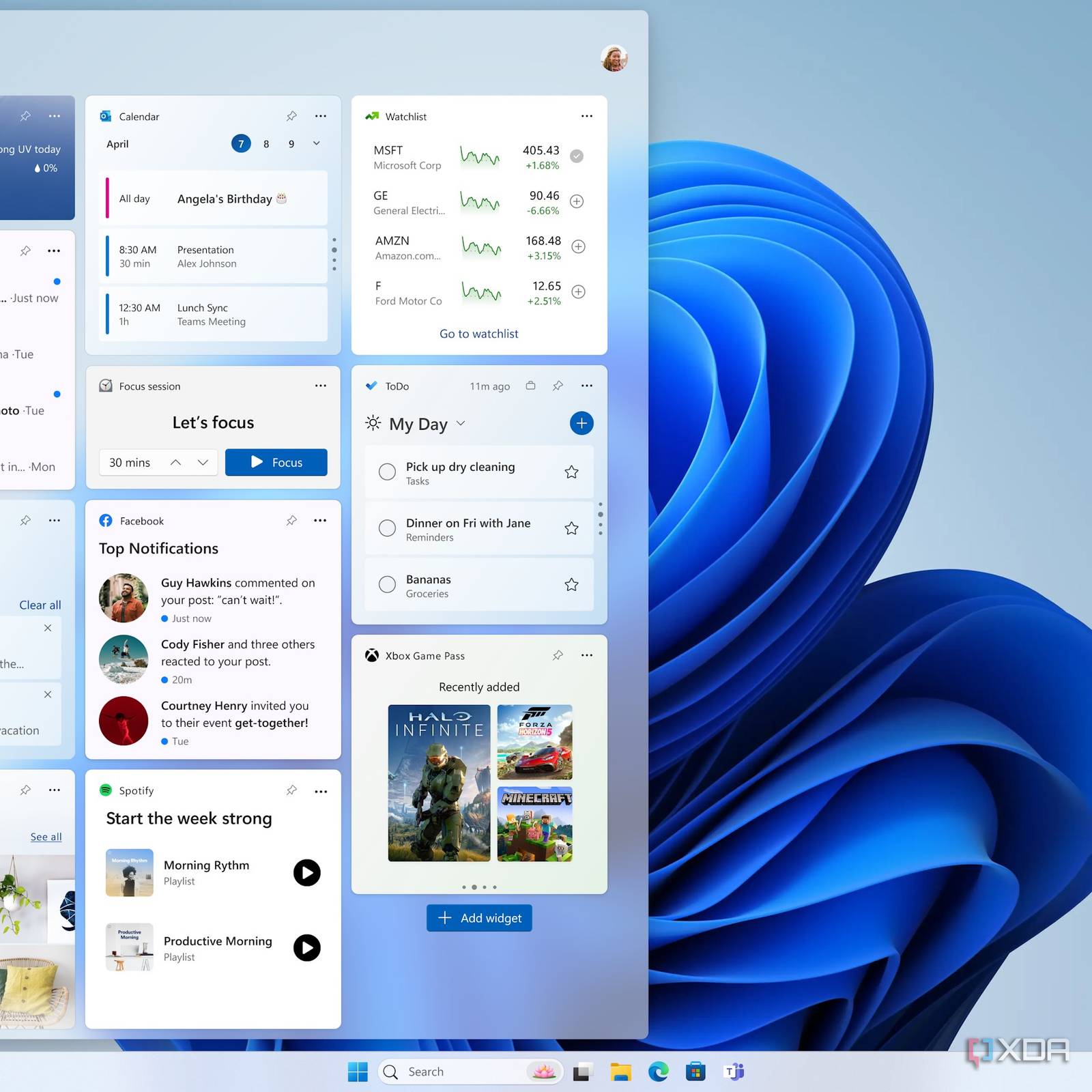Expand the Calendar date chevron

pyautogui.click(x=317, y=143)
